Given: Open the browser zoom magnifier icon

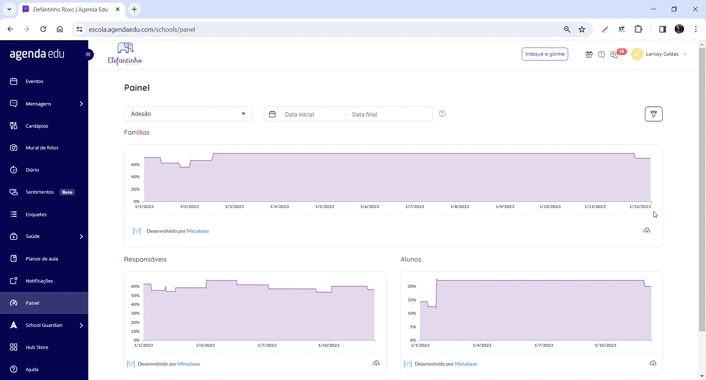Looking at the screenshot, I should coord(567,29).
